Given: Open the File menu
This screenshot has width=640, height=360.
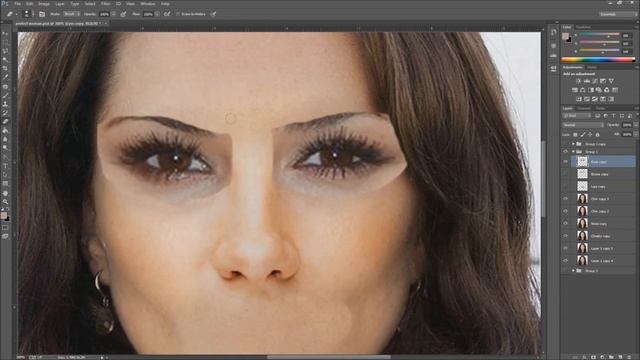Looking at the screenshot, I should (18, 4).
